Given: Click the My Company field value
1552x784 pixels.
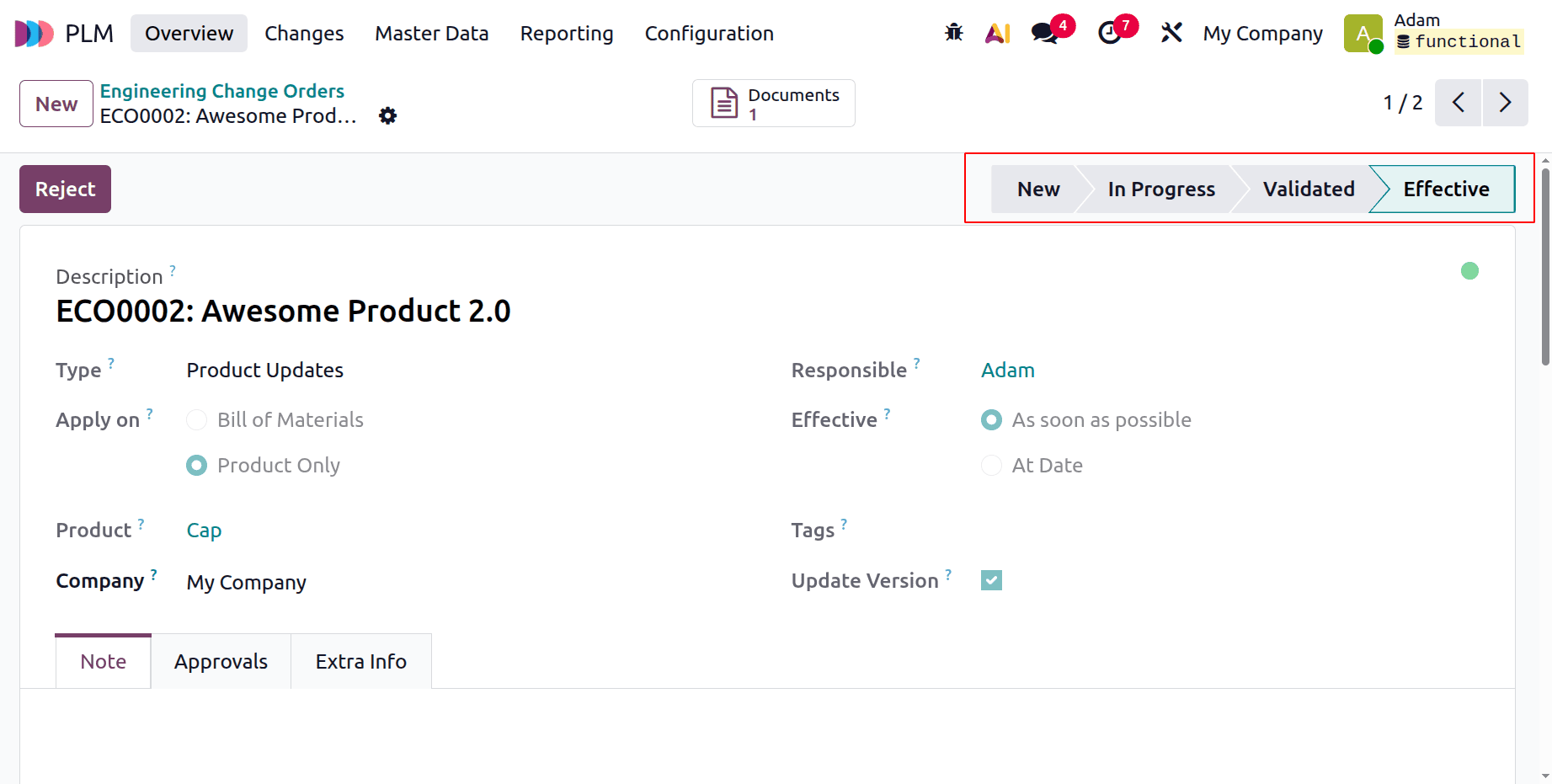Looking at the screenshot, I should click(x=246, y=583).
